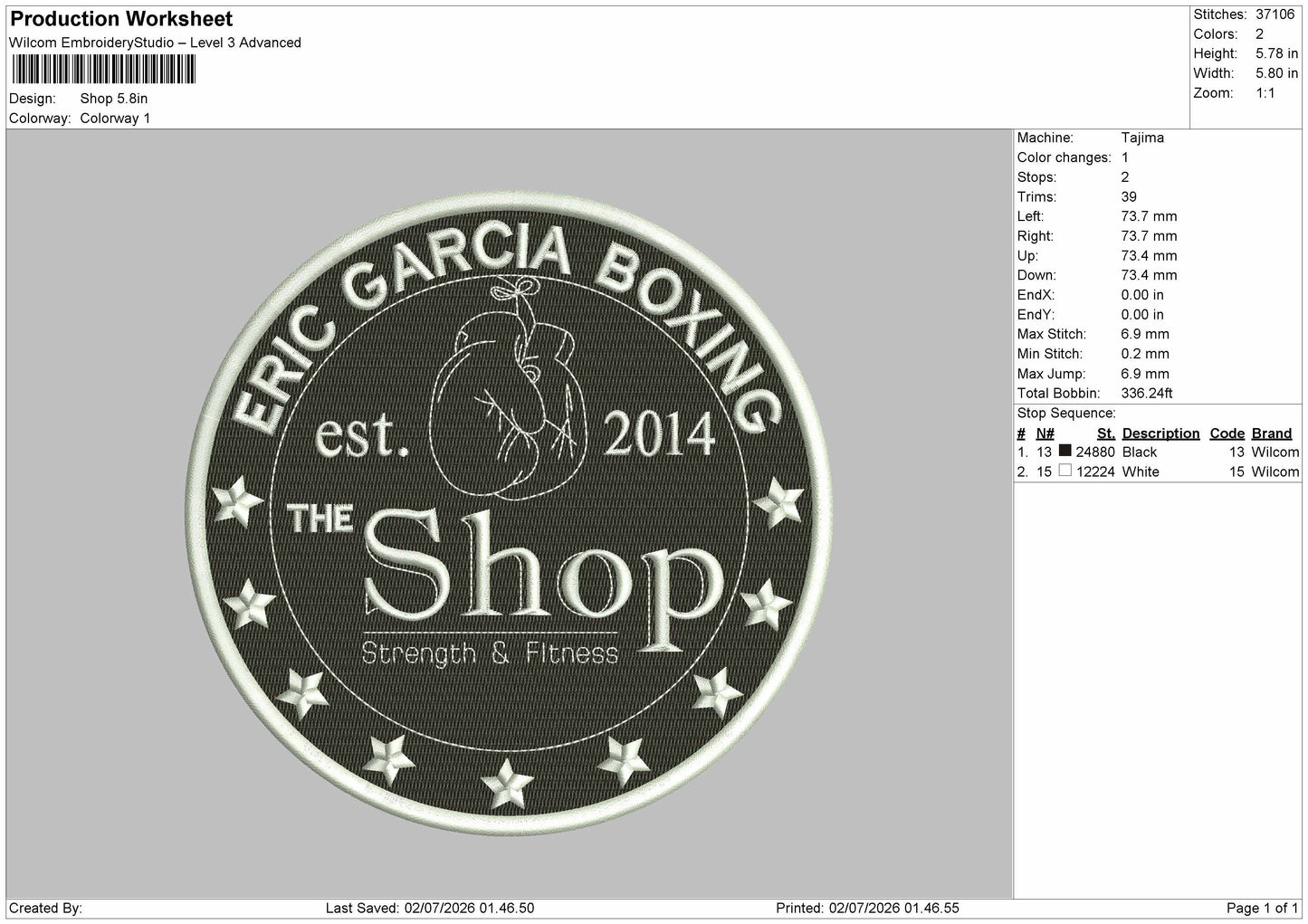The height and width of the screenshot is (924, 1308).
Task: Click the Min Stitch value 0.2 mm
Action: [1145, 354]
